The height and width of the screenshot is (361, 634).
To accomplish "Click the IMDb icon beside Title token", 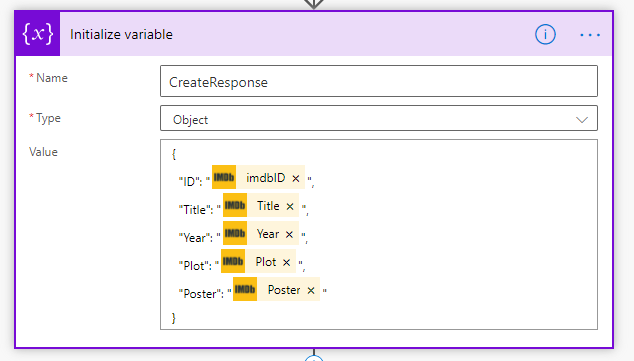I will [235, 205].
